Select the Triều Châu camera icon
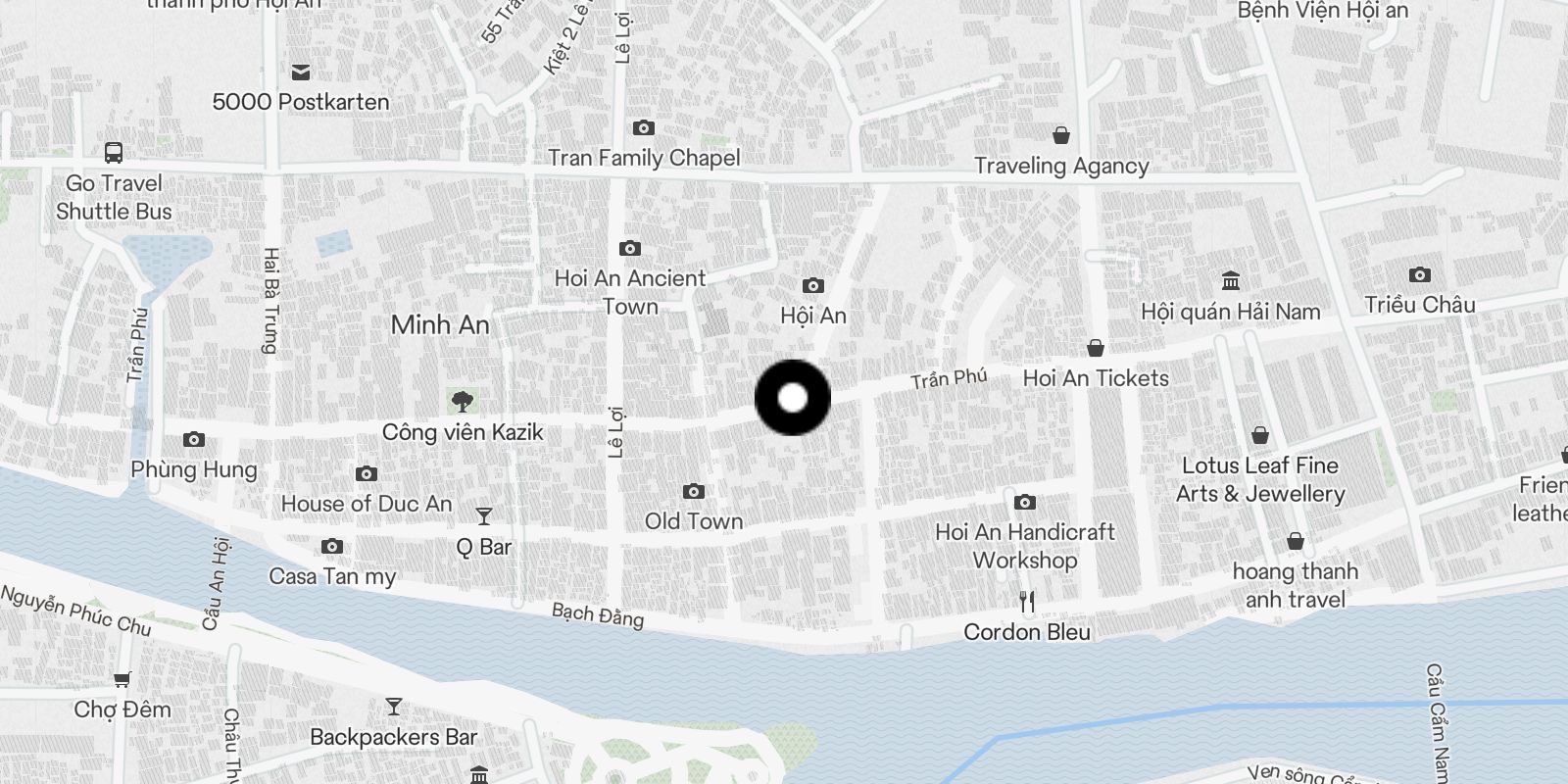The height and width of the screenshot is (784, 1568). click(1420, 274)
